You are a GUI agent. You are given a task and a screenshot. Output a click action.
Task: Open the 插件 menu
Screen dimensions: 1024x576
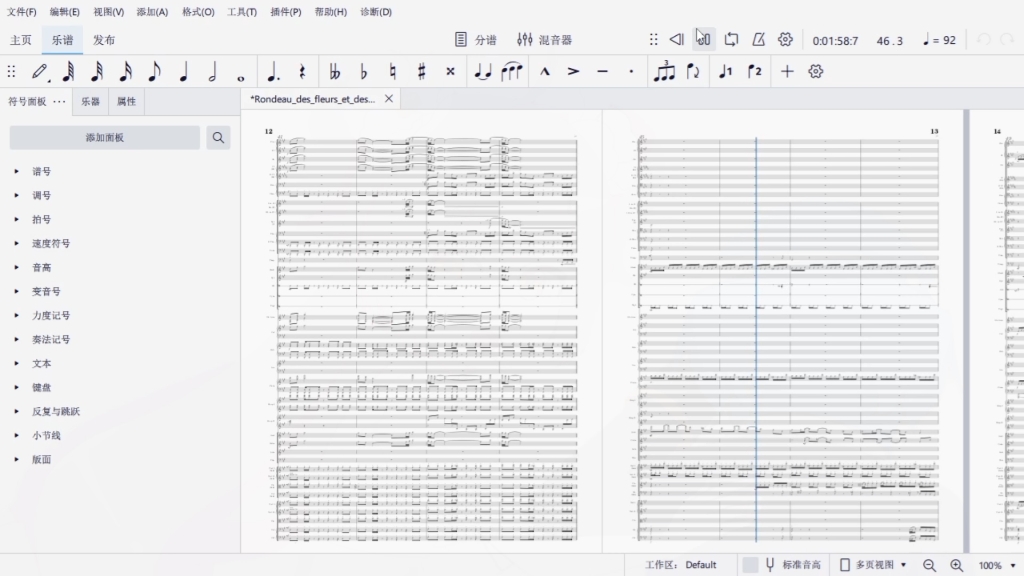click(x=286, y=12)
